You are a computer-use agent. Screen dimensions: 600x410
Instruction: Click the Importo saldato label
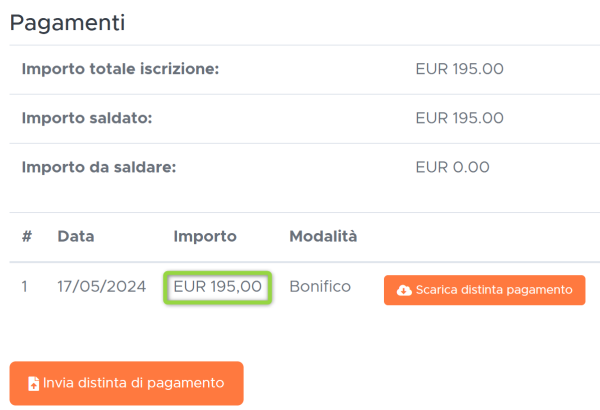pyautogui.click(x=87, y=118)
